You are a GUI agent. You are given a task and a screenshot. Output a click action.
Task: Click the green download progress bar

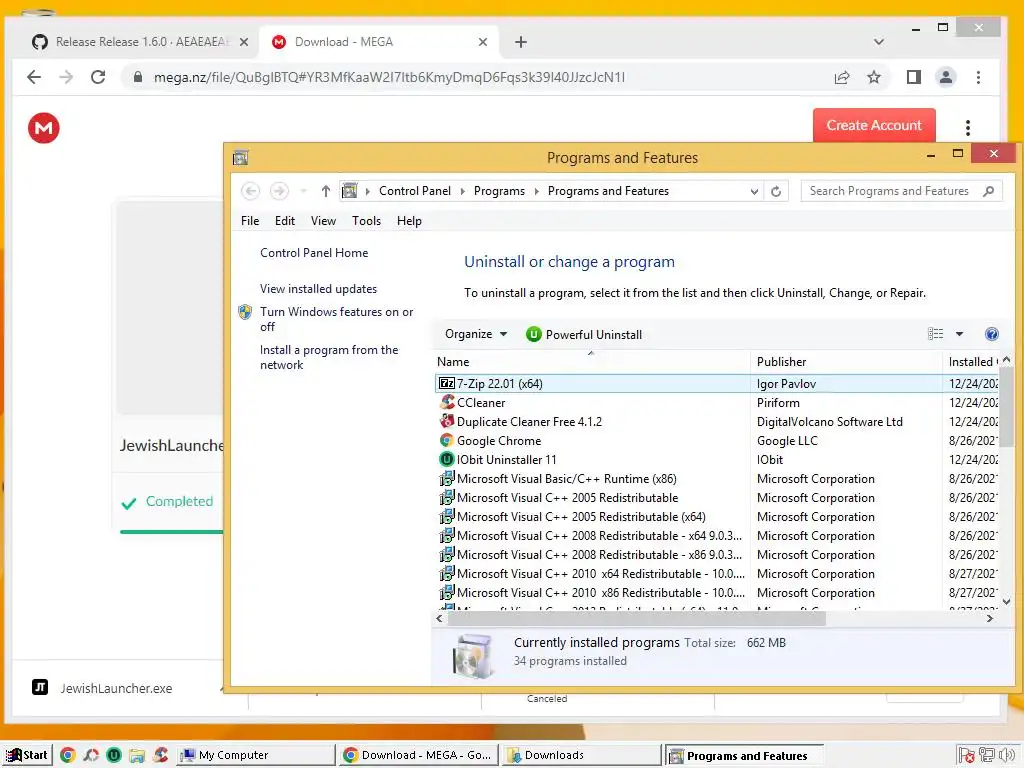tap(172, 532)
